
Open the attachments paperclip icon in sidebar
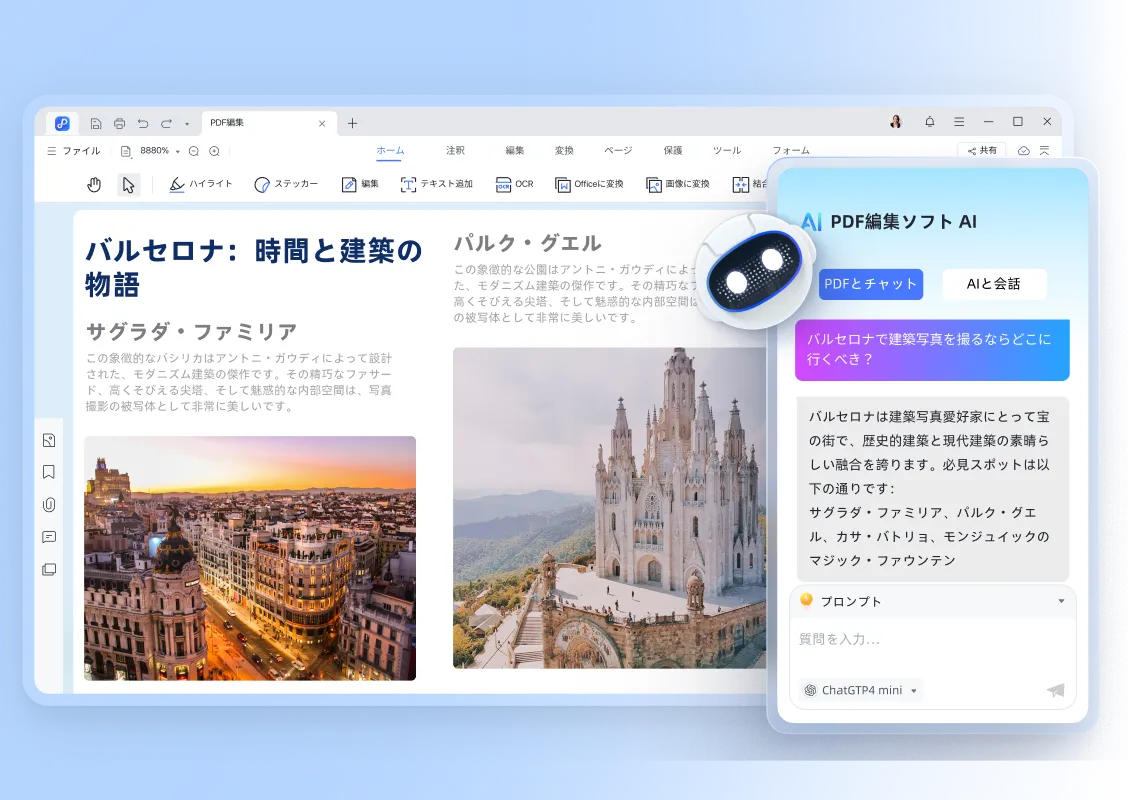(x=49, y=504)
